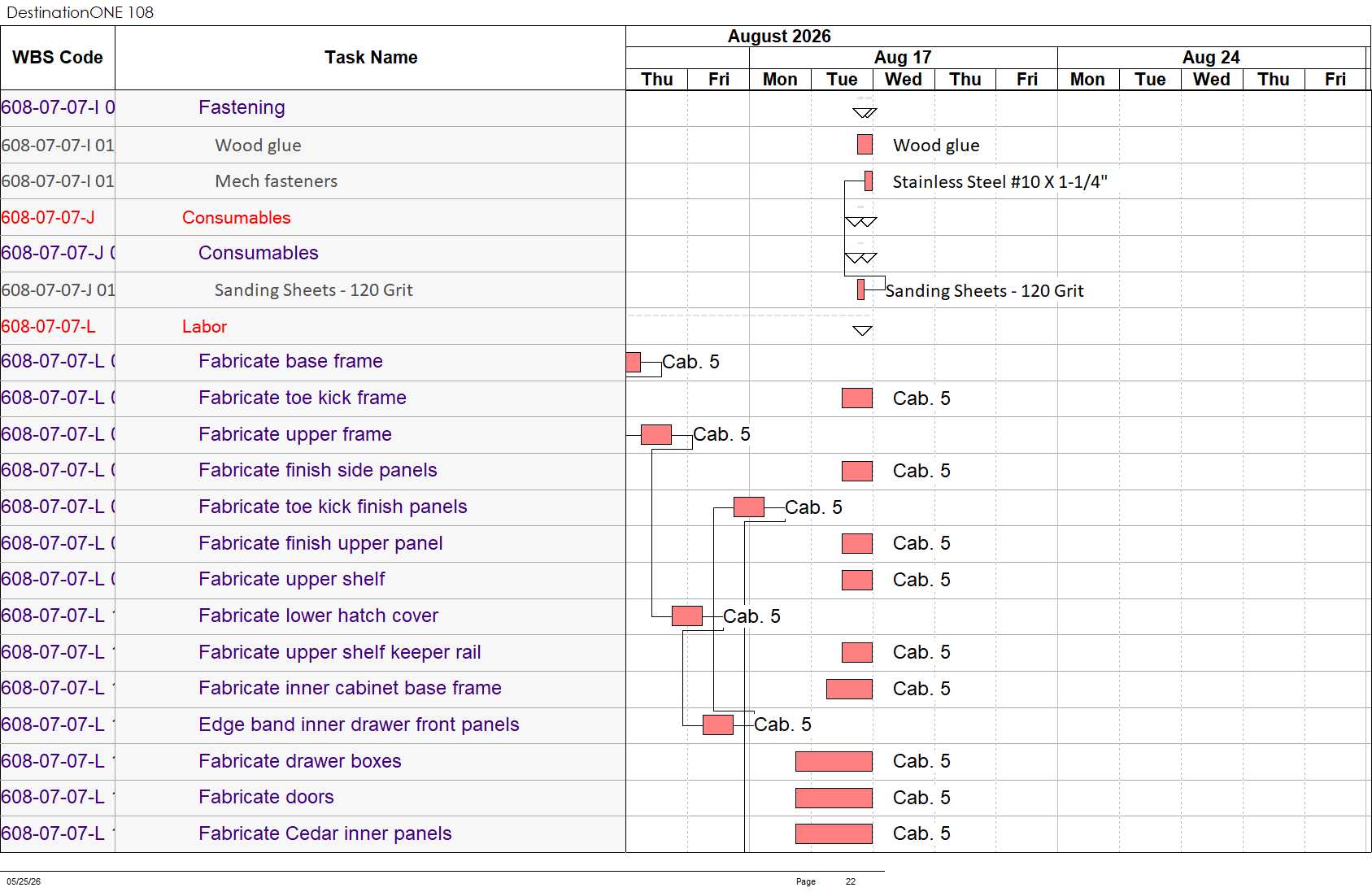
Task: Select the Fabricate doors task
Action: coord(266,797)
